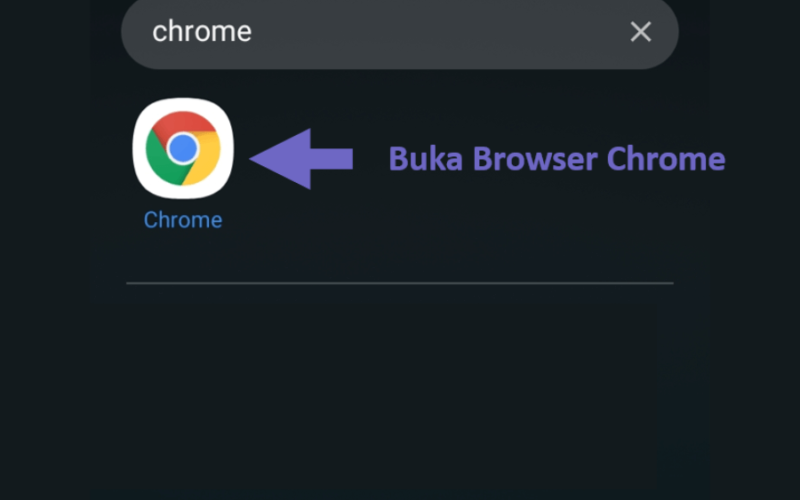Image resolution: width=800 pixels, height=500 pixels.
Task: Tap the blue "Chrome" label under the icon
Action: point(183,220)
